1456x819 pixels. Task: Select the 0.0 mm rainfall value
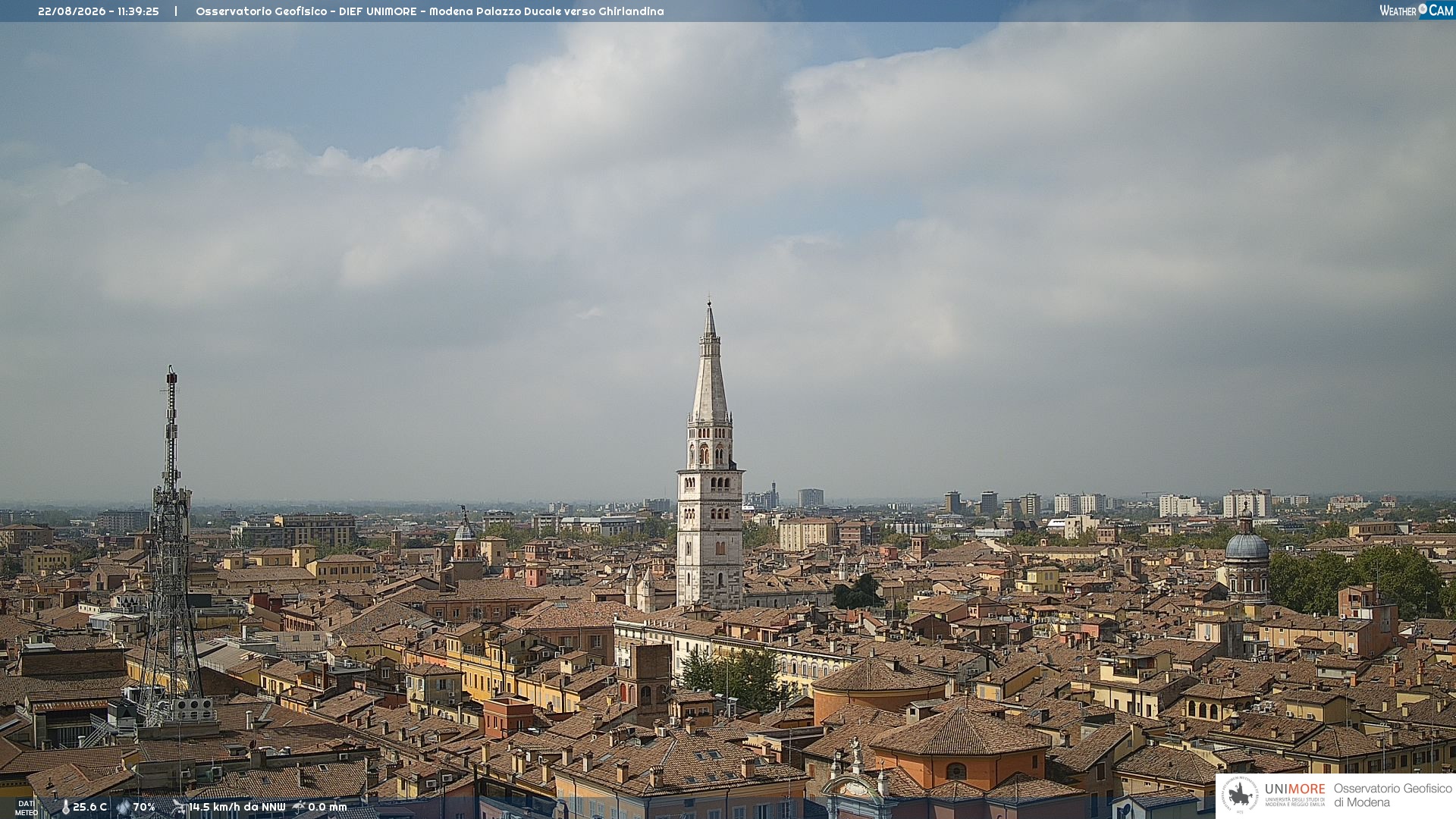click(x=327, y=808)
